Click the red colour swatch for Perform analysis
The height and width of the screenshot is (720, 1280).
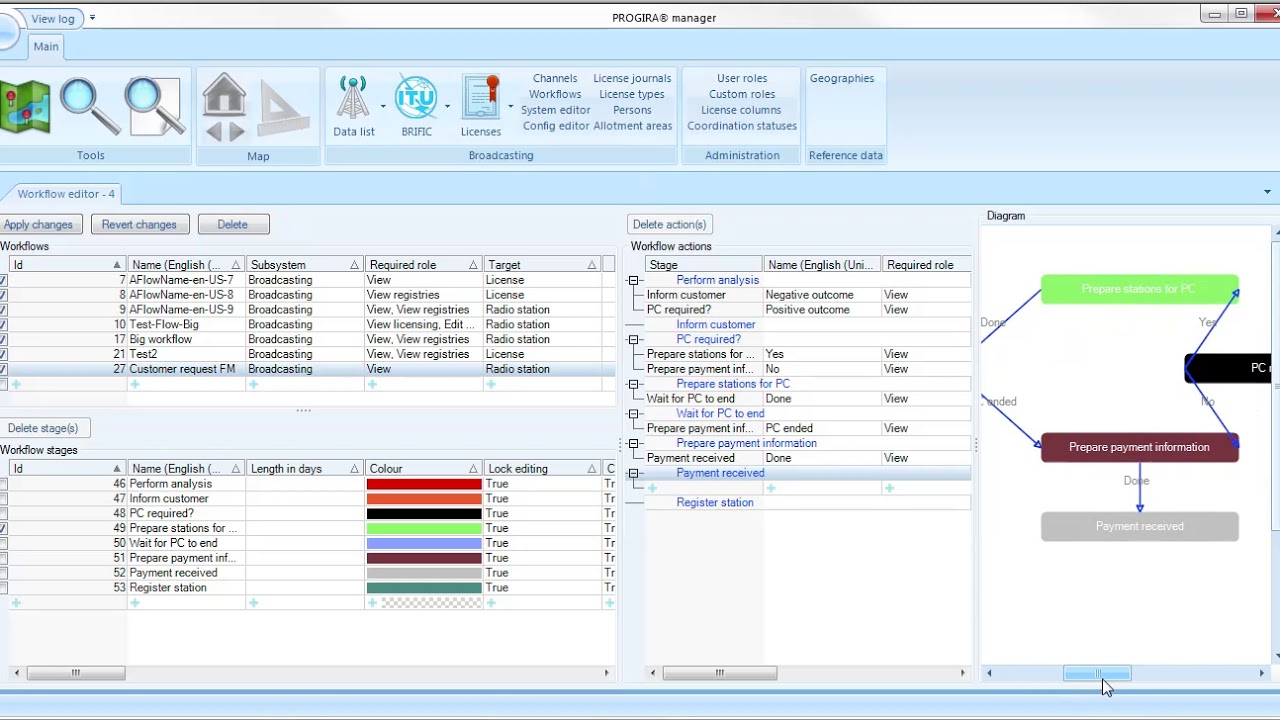click(x=424, y=484)
